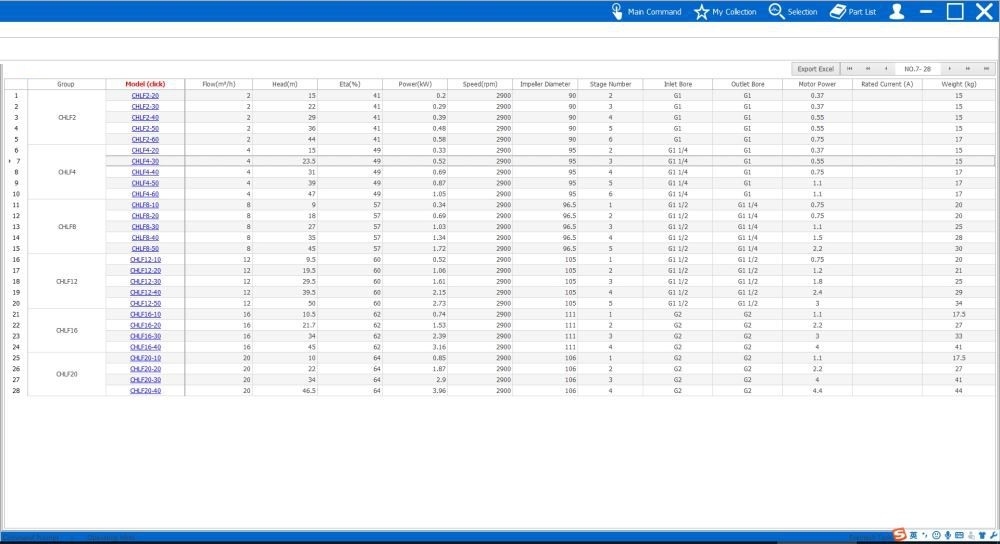Select the CHLF16 group cell

tap(67, 331)
